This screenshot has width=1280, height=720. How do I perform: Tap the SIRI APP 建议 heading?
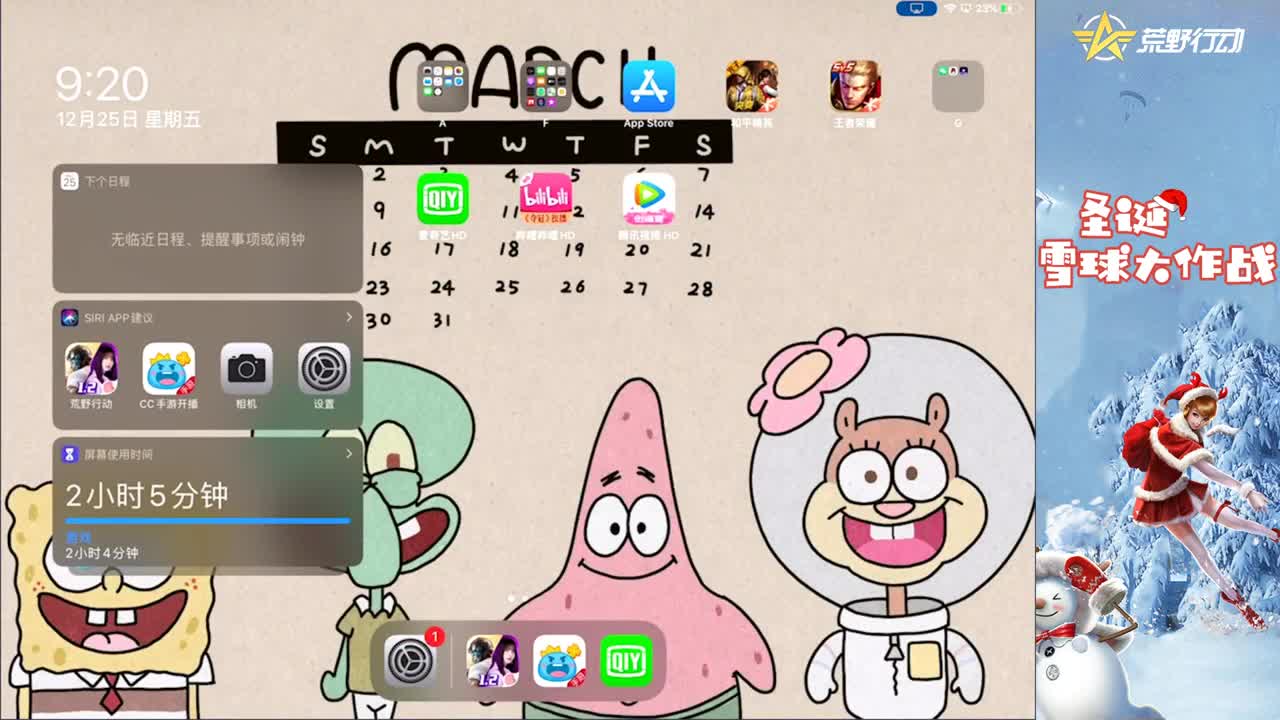119,318
